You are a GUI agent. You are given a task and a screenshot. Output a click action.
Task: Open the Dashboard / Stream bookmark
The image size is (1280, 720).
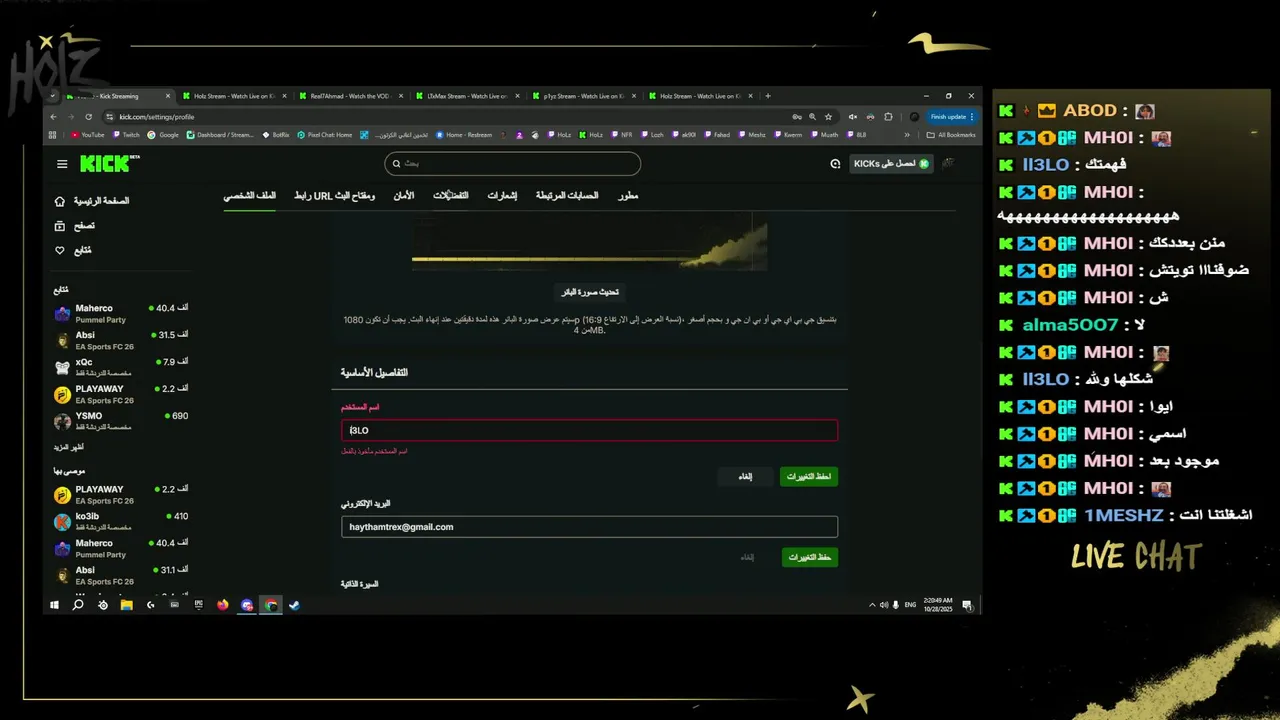220,135
